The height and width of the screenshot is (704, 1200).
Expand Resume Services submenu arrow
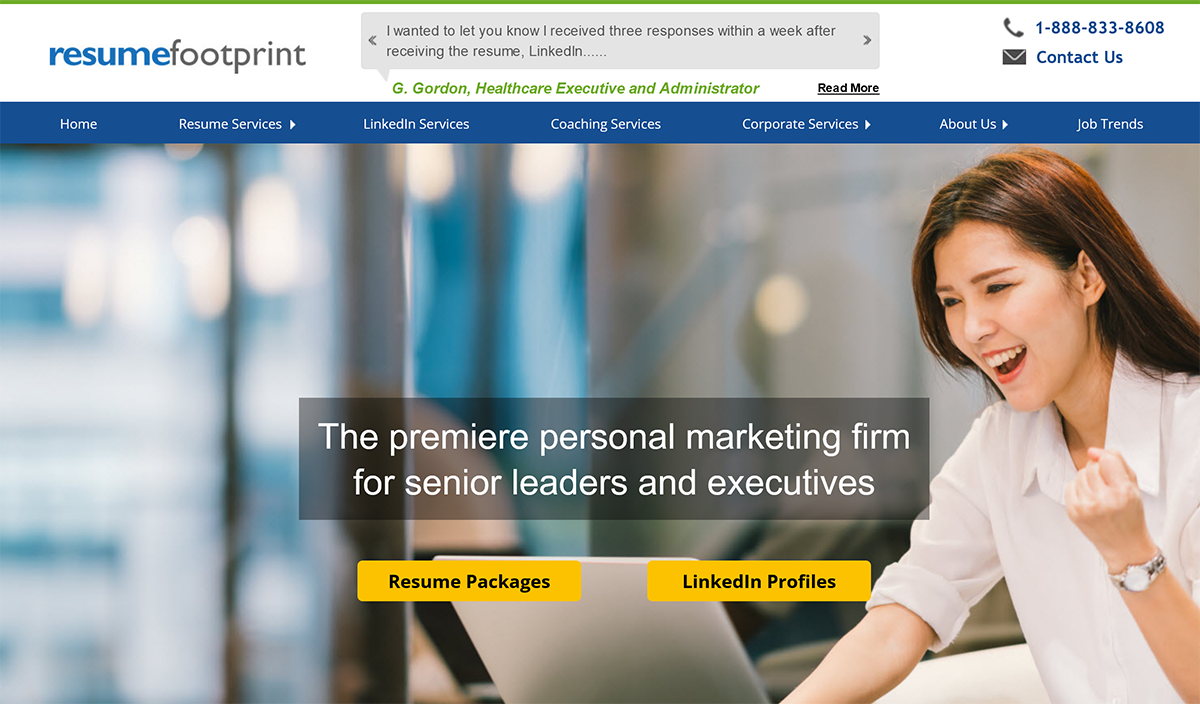pyautogui.click(x=293, y=125)
